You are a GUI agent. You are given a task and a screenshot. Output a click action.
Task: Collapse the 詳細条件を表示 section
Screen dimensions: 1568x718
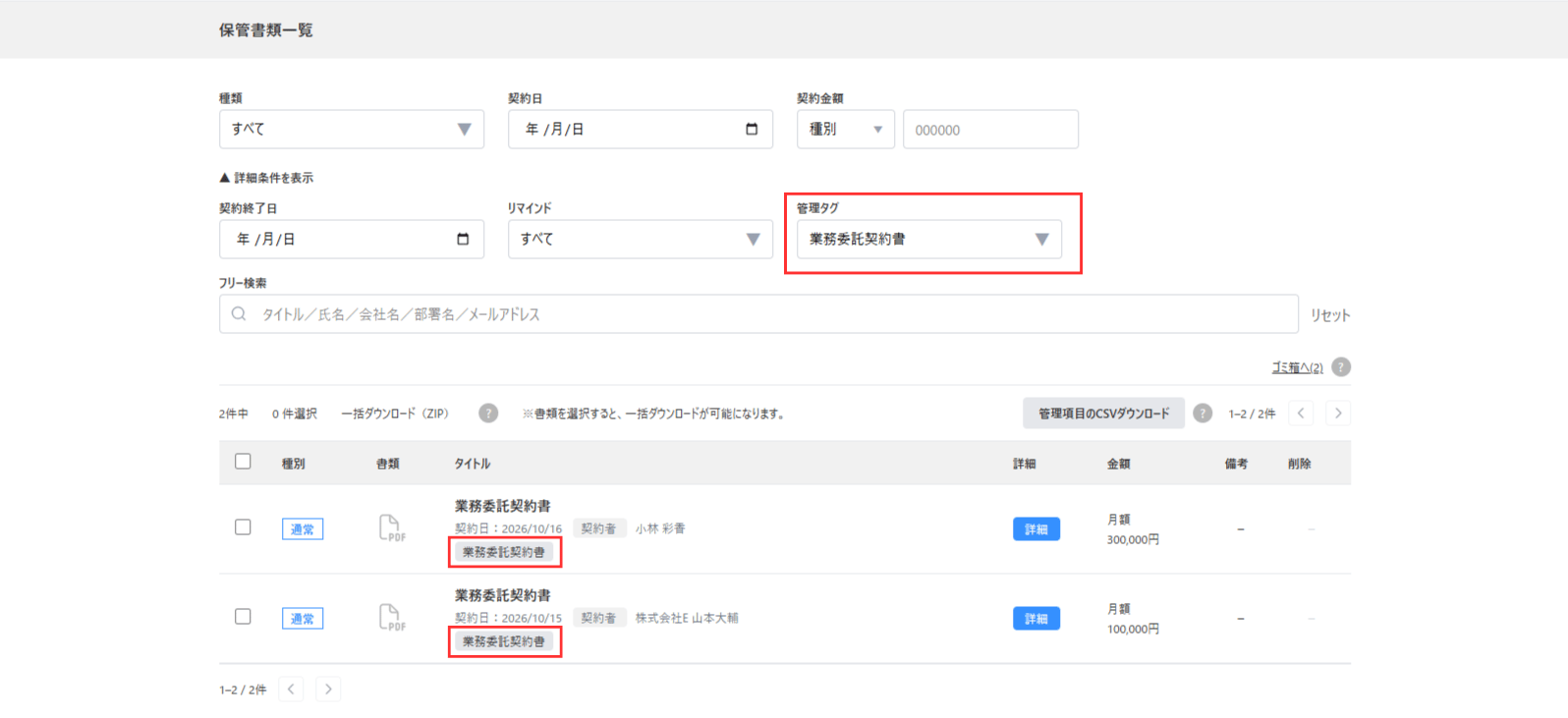(266, 178)
